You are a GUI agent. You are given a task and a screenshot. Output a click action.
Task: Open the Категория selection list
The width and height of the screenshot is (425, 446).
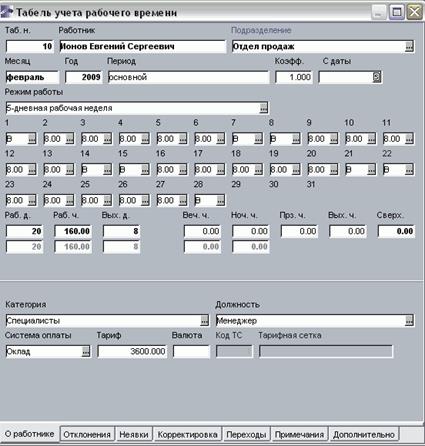coord(204,321)
